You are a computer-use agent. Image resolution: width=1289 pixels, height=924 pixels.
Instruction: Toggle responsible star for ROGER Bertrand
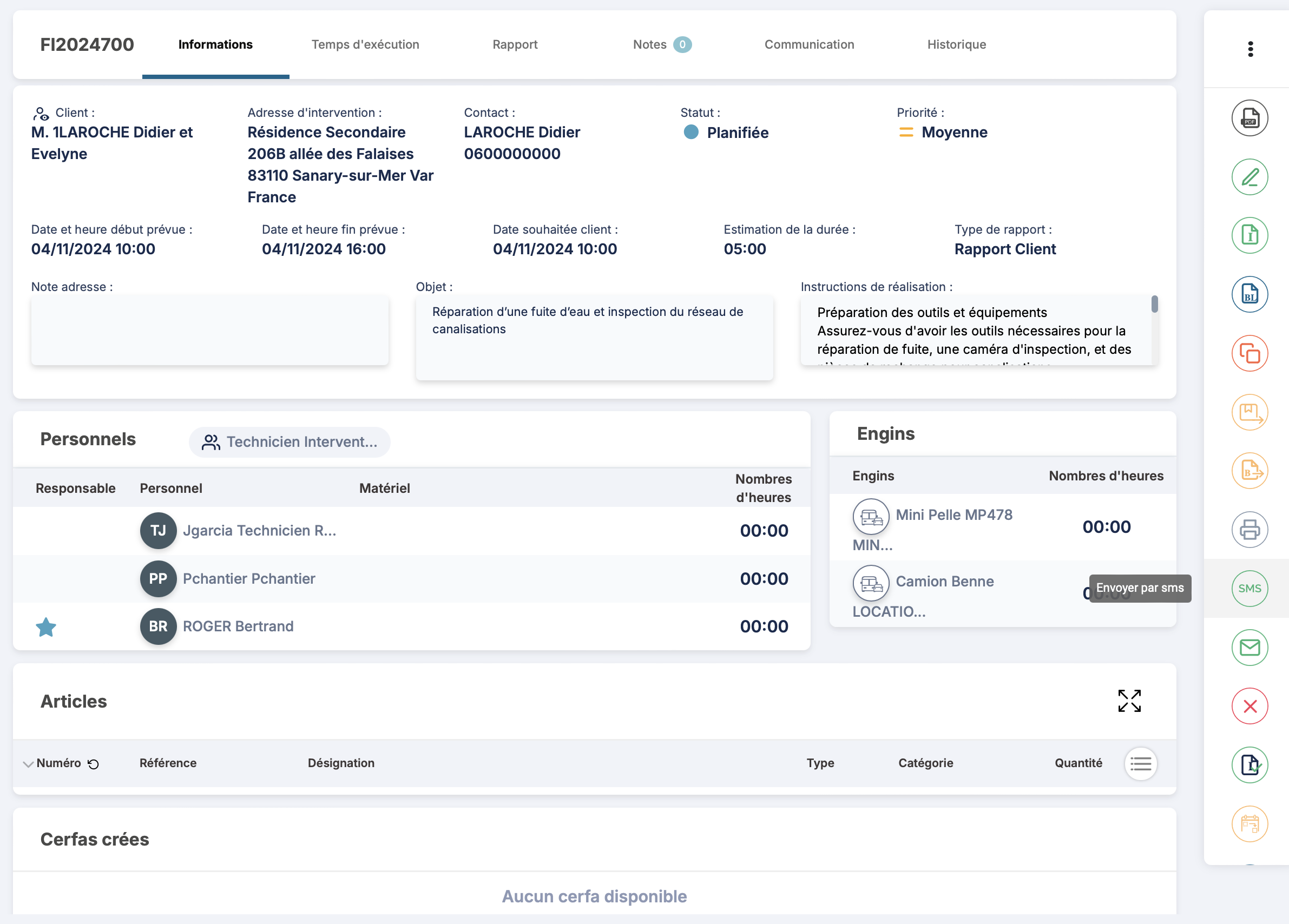46,627
